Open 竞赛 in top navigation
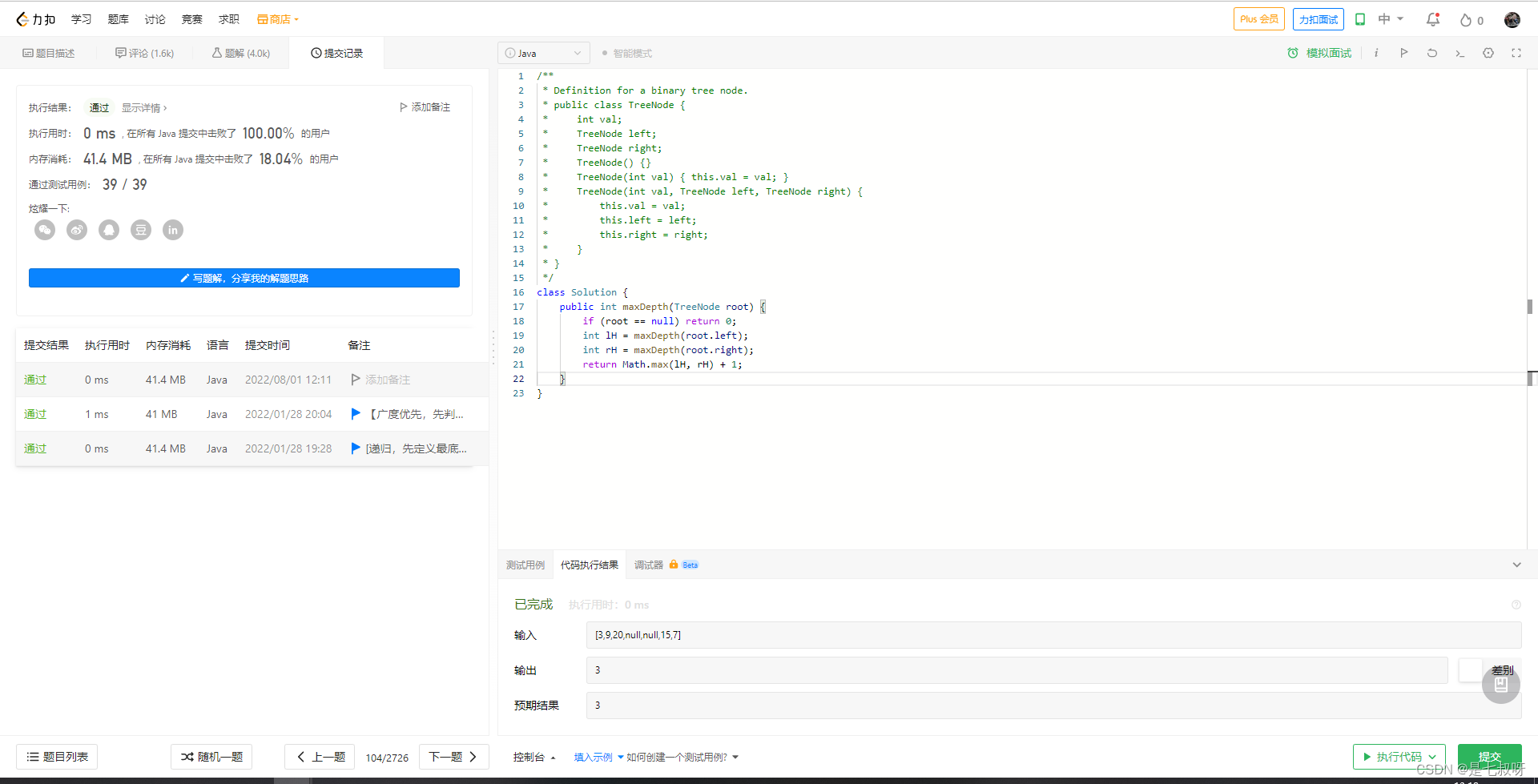 pos(192,19)
